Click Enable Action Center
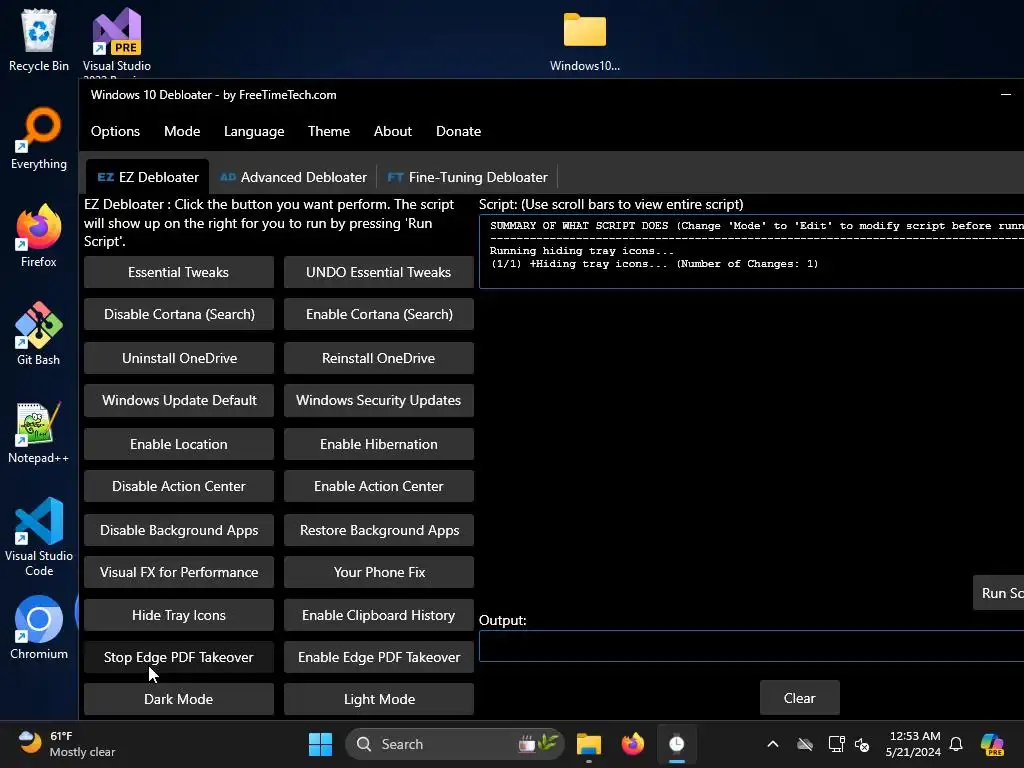Screen dimensions: 1024x768 [x=378, y=486]
